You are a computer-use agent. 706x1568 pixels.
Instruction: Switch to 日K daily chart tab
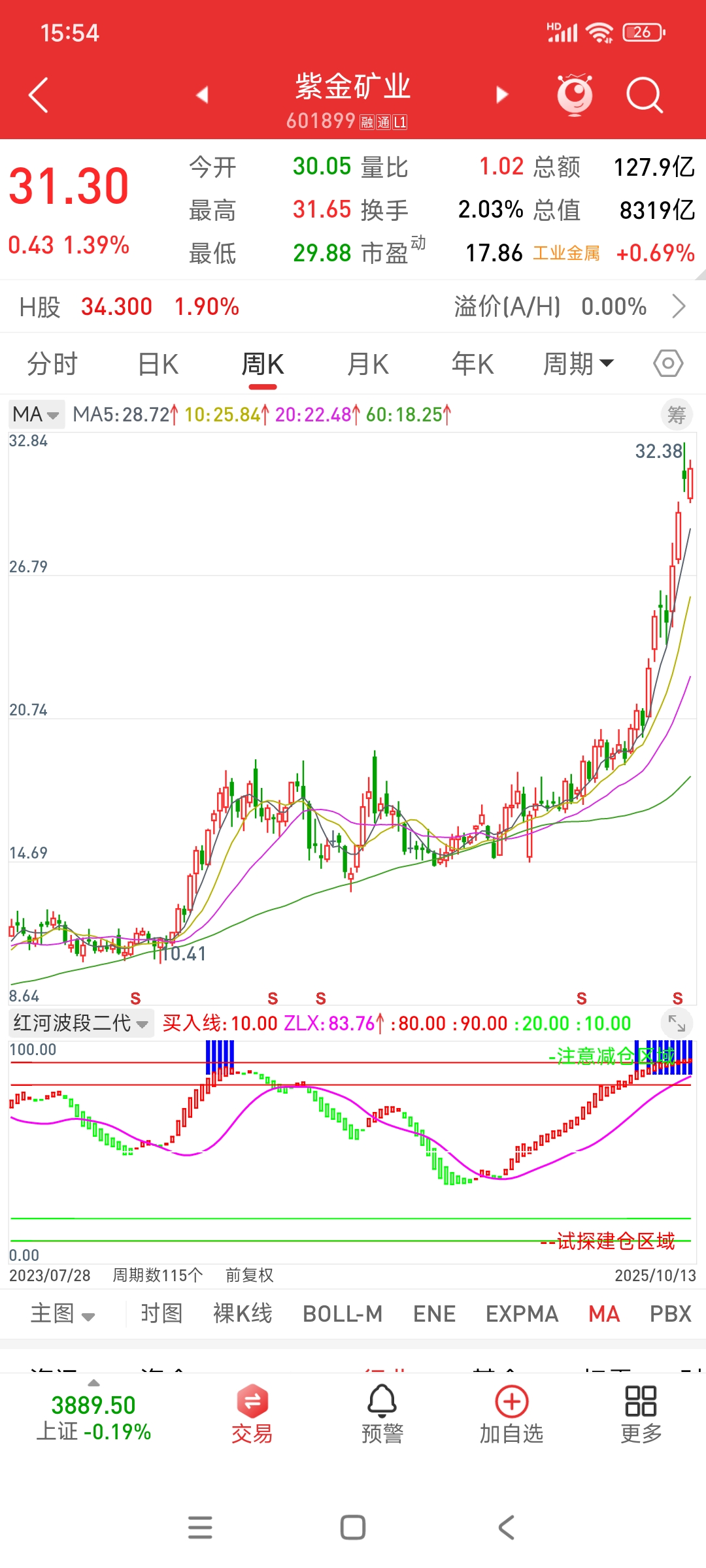pyautogui.click(x=158, y=363)
